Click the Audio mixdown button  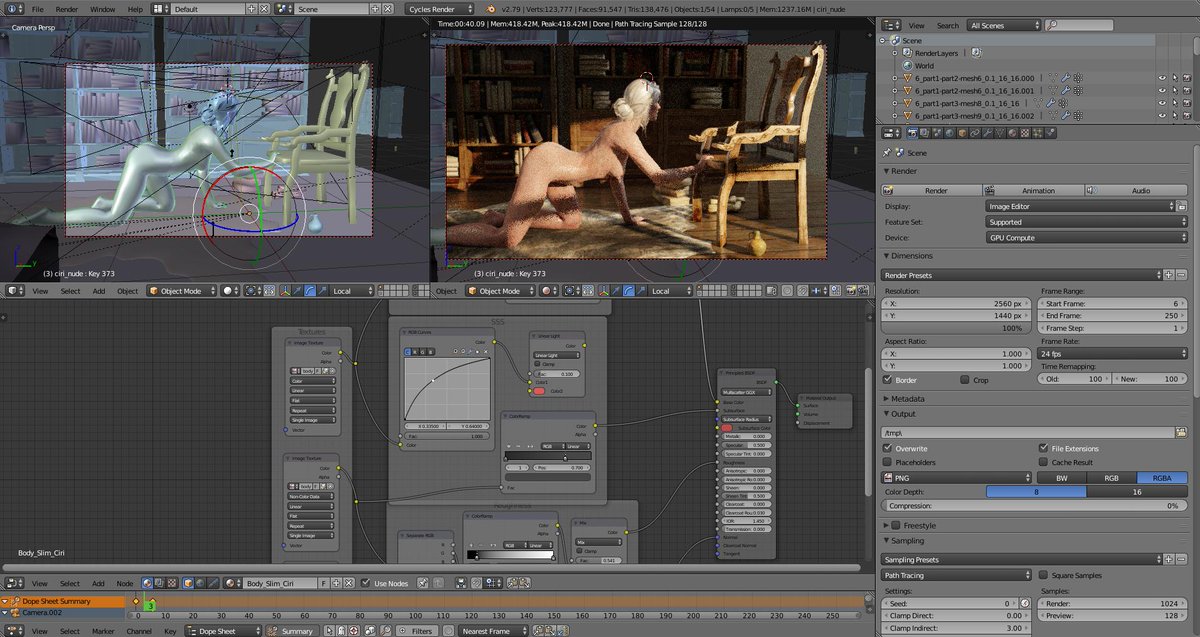1135,190
